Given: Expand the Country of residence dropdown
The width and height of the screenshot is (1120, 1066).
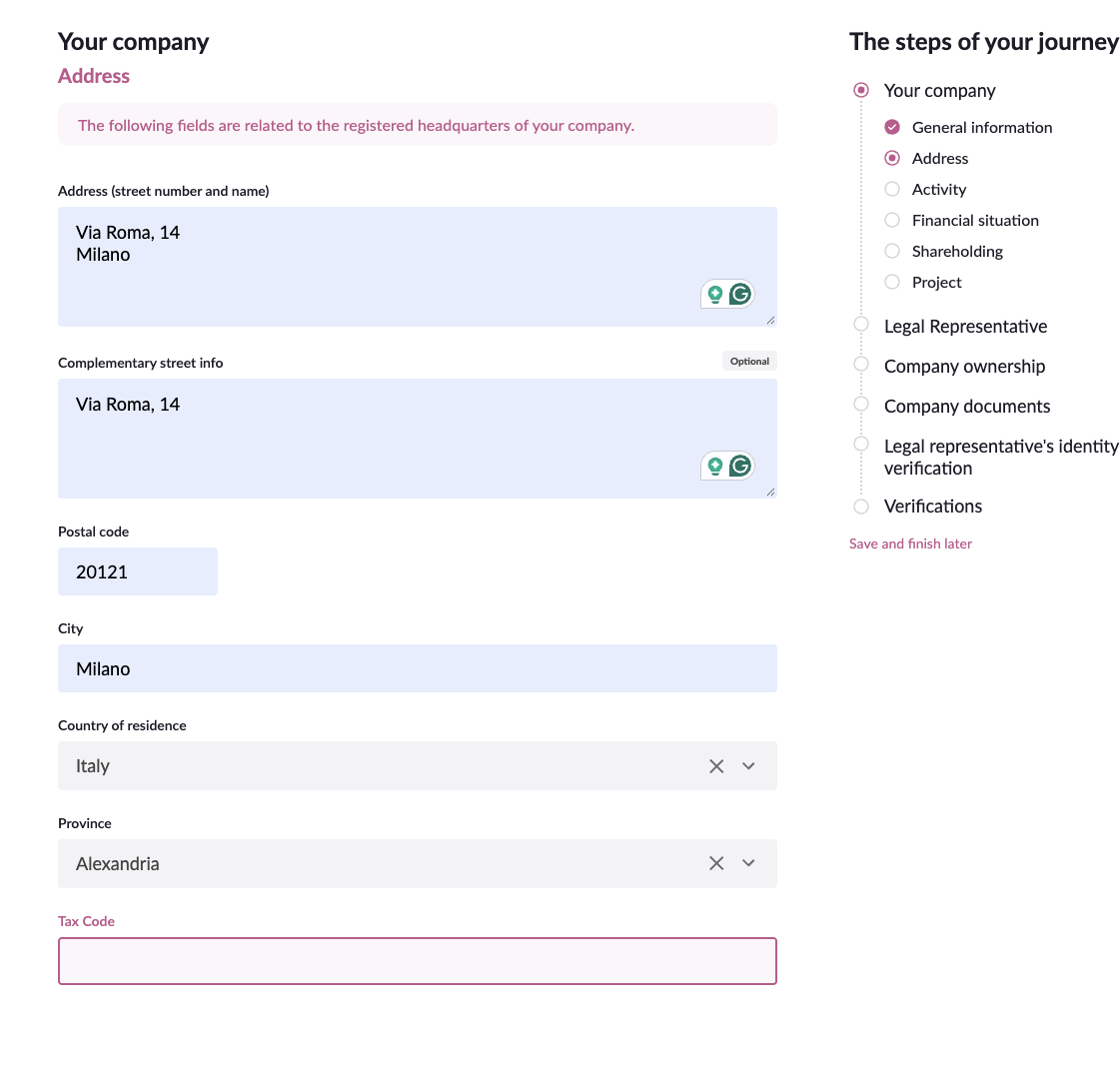Looking at the screenshot, I should (748, 766).
